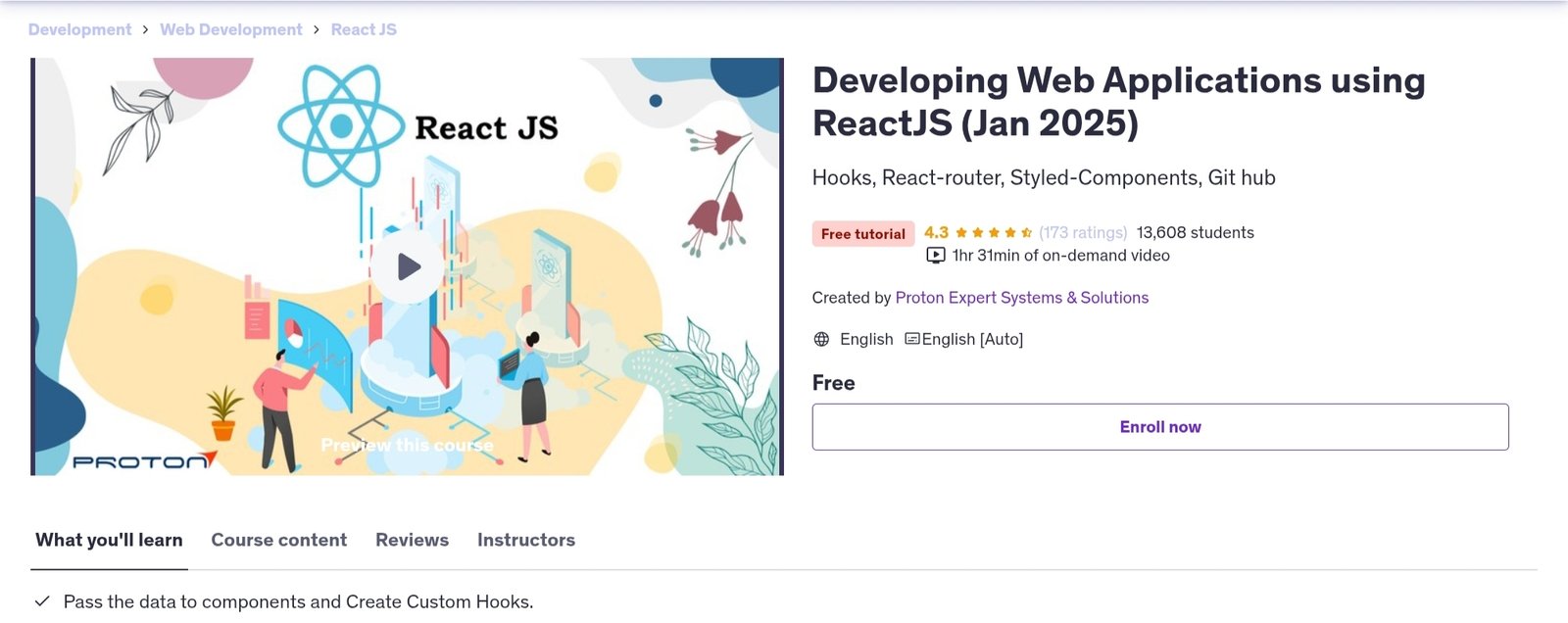View the 173 ratings link
This screenshot has height=623, width=1568.
point(1083,232)
